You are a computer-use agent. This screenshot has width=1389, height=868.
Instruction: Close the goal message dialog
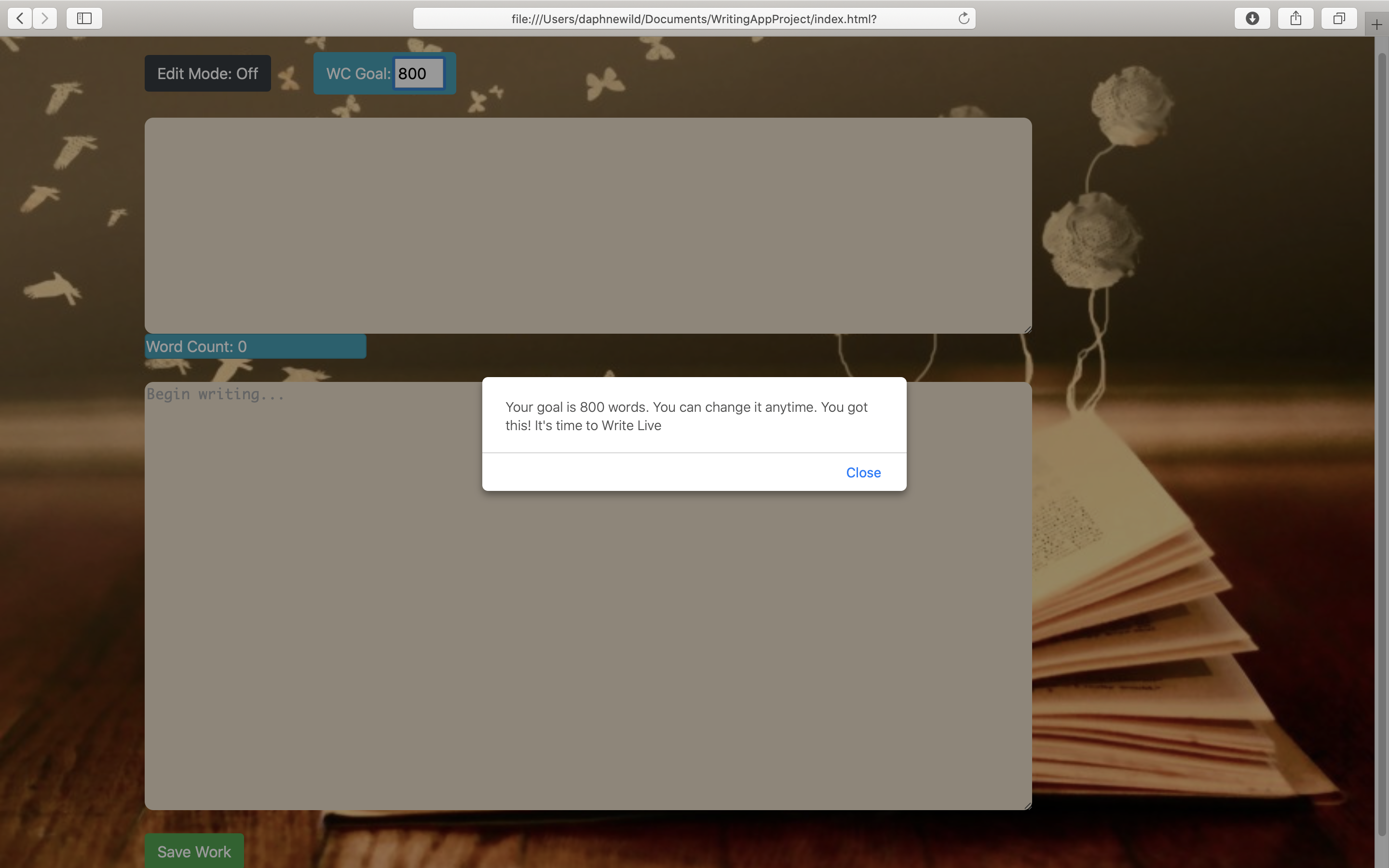coord(863,473)
